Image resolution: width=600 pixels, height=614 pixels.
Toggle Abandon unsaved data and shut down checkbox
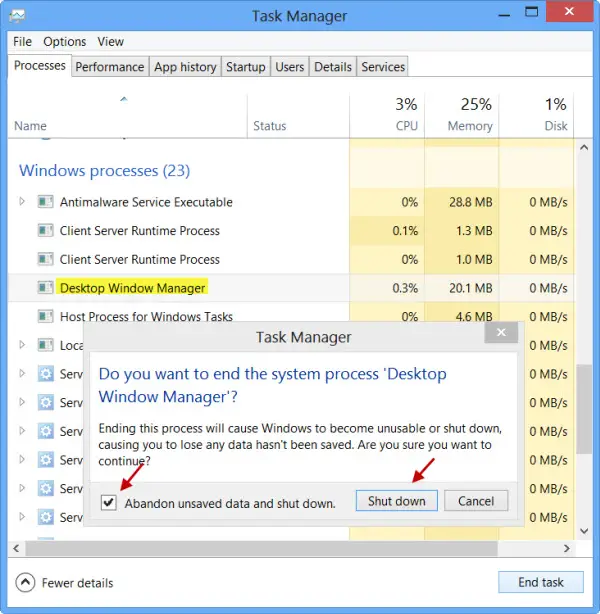tap(108, 502)
